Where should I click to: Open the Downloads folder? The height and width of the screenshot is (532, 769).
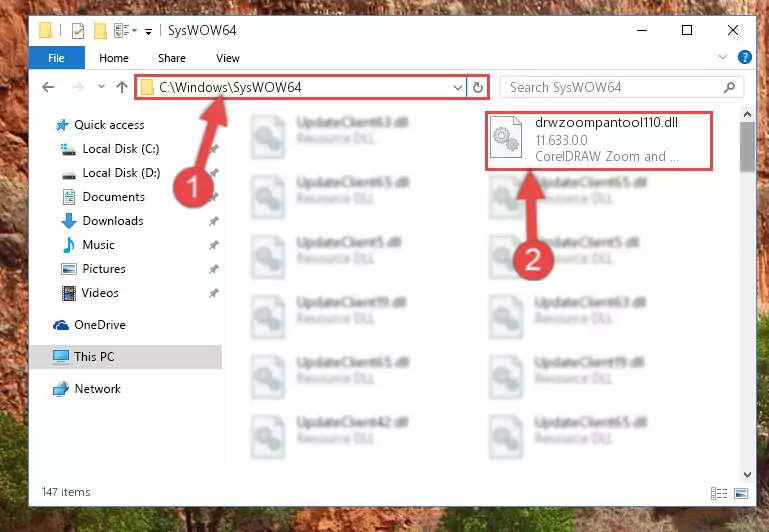[x=113, y=221]
